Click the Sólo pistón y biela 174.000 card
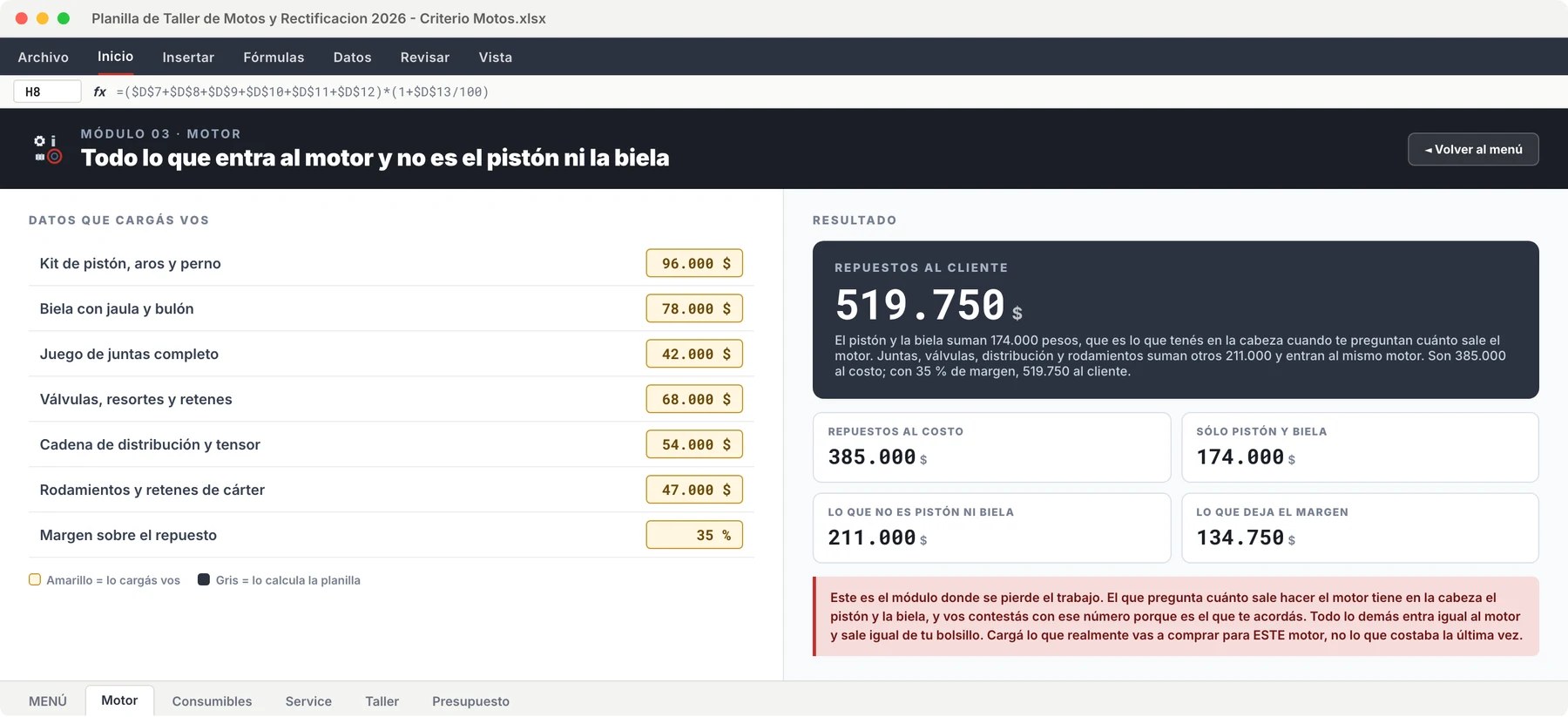The image size is (1568, 717). pos(1360,448)
